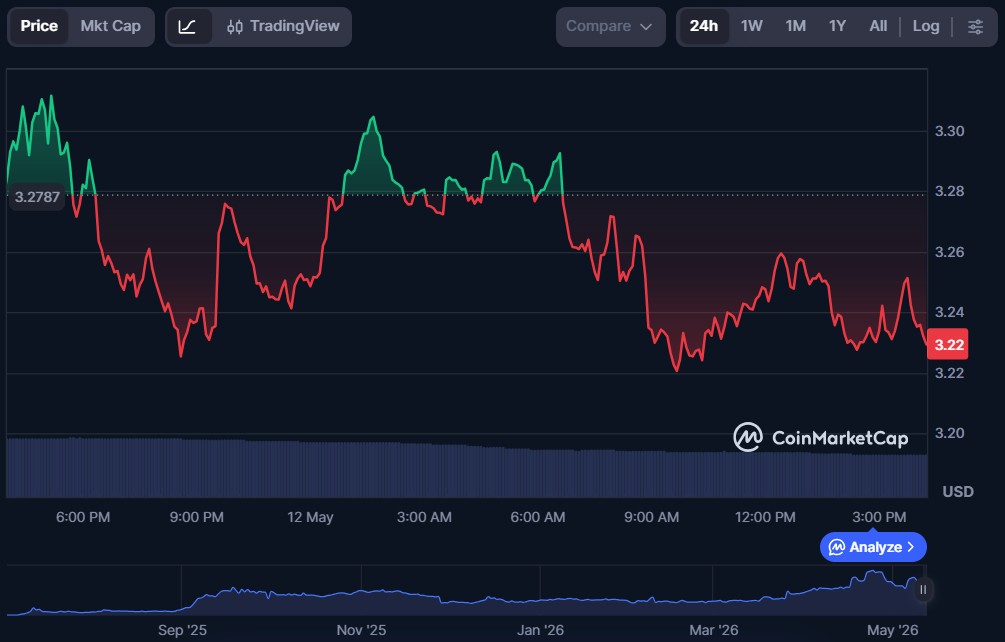Show All-time price history
The image size is (1005, 642).
(878, 27)
